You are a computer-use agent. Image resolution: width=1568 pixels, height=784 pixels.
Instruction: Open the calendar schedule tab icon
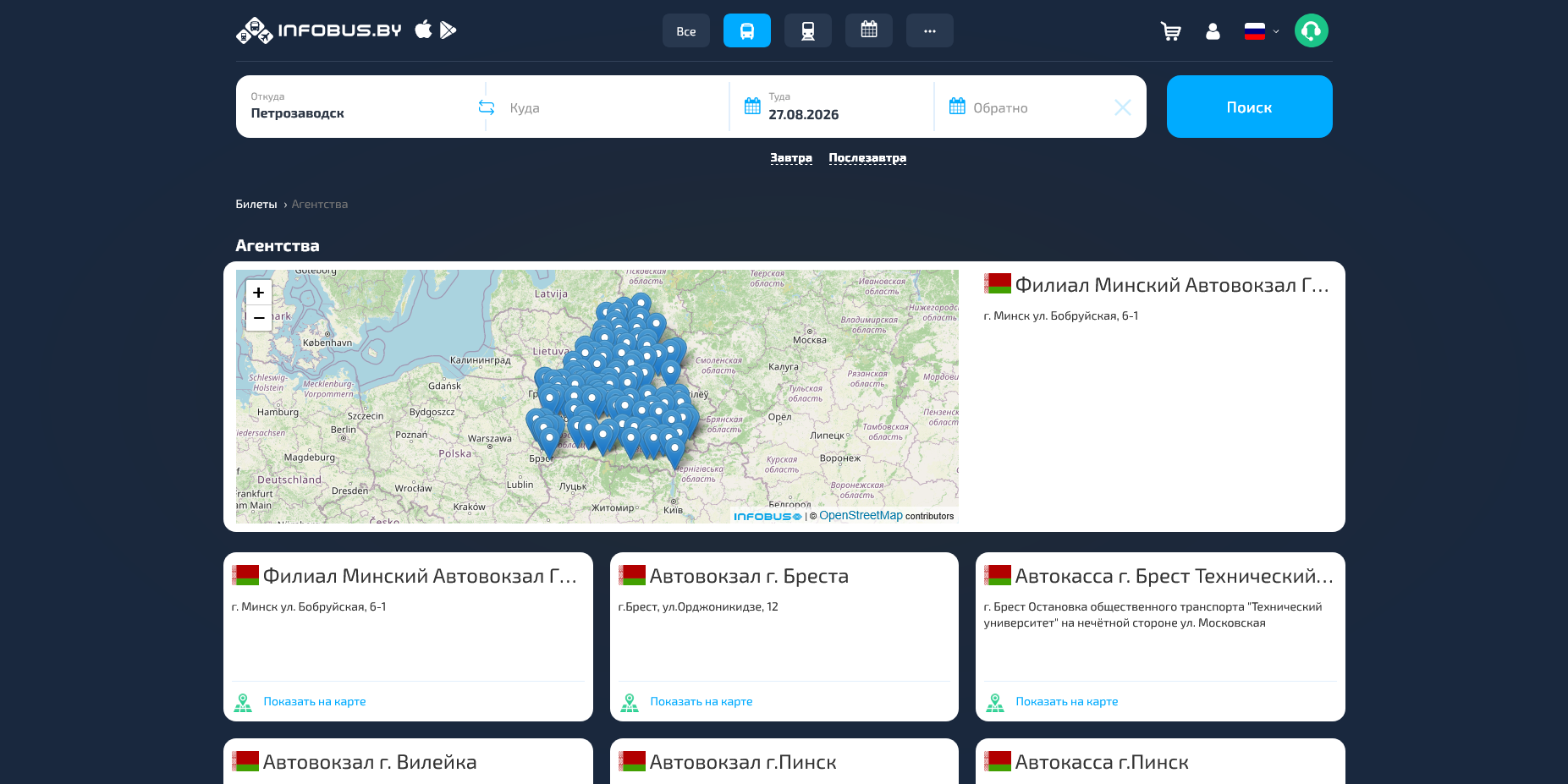868,30
